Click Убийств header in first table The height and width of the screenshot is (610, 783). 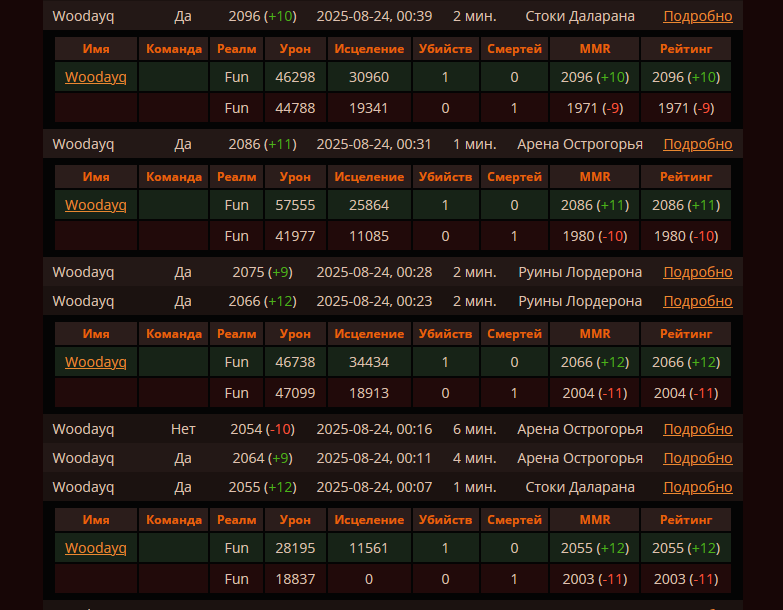click(445, 49)
